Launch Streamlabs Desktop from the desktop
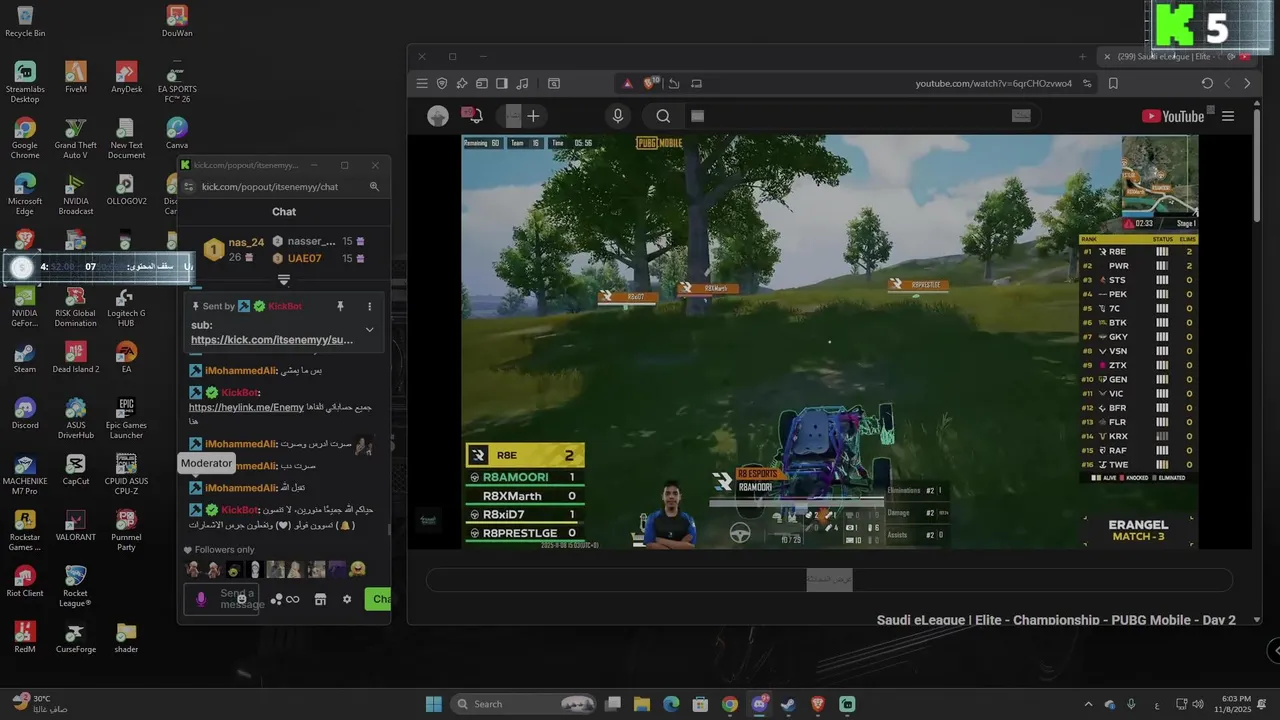The image size is (1280, 720). pyautogui.click(x=25, y=82)
